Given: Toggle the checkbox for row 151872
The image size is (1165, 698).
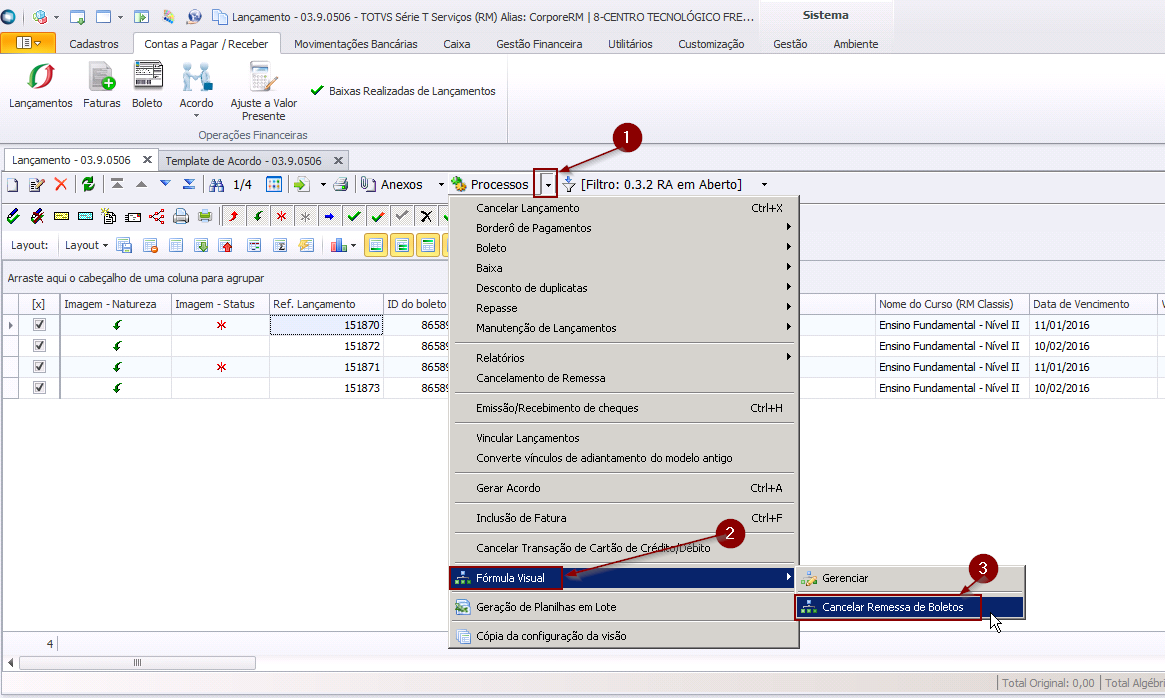Looking at the screenshot, I should click(x=40, y=346).
